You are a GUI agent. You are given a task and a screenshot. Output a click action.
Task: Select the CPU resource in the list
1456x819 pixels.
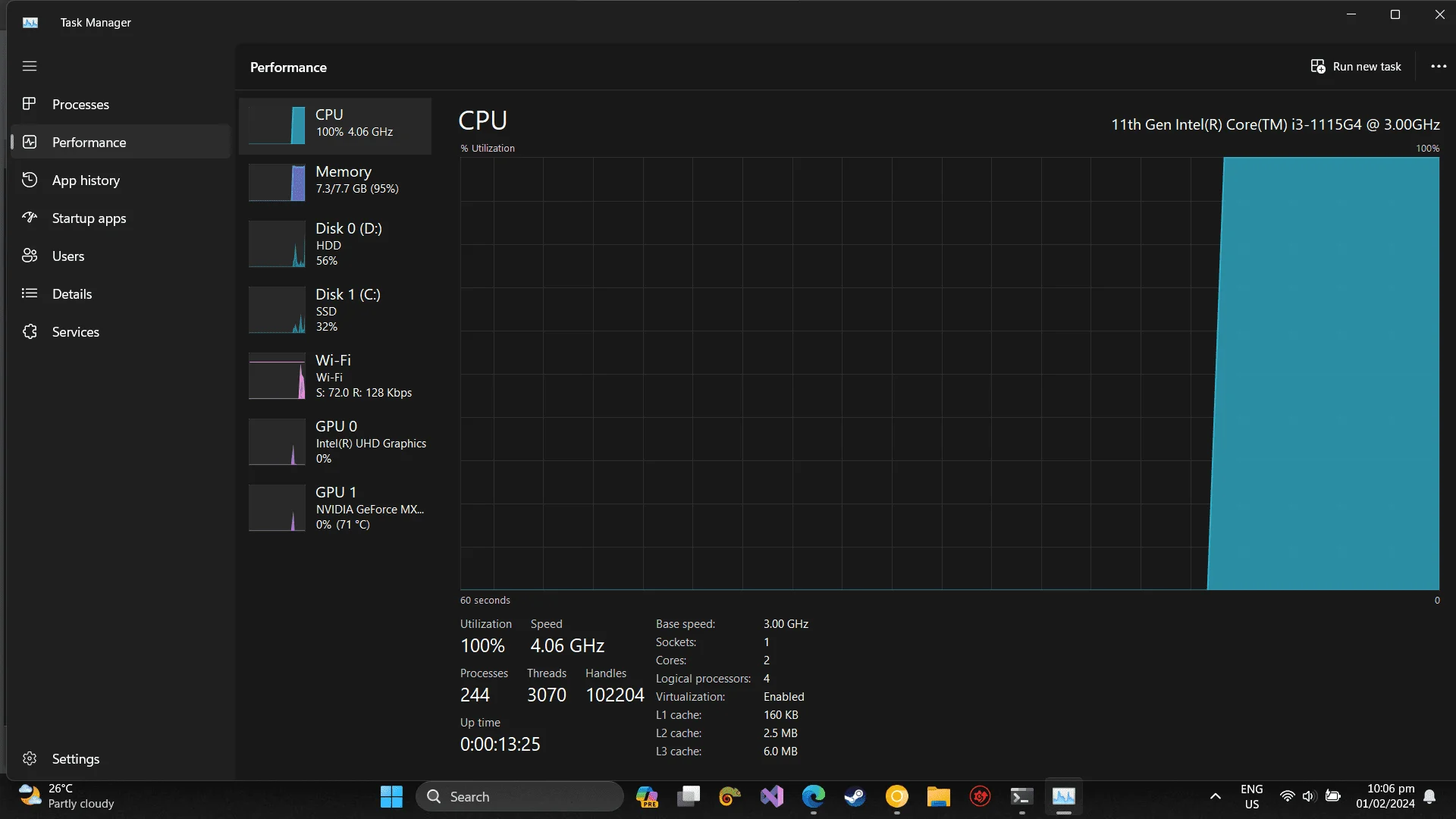pos(335,126)
